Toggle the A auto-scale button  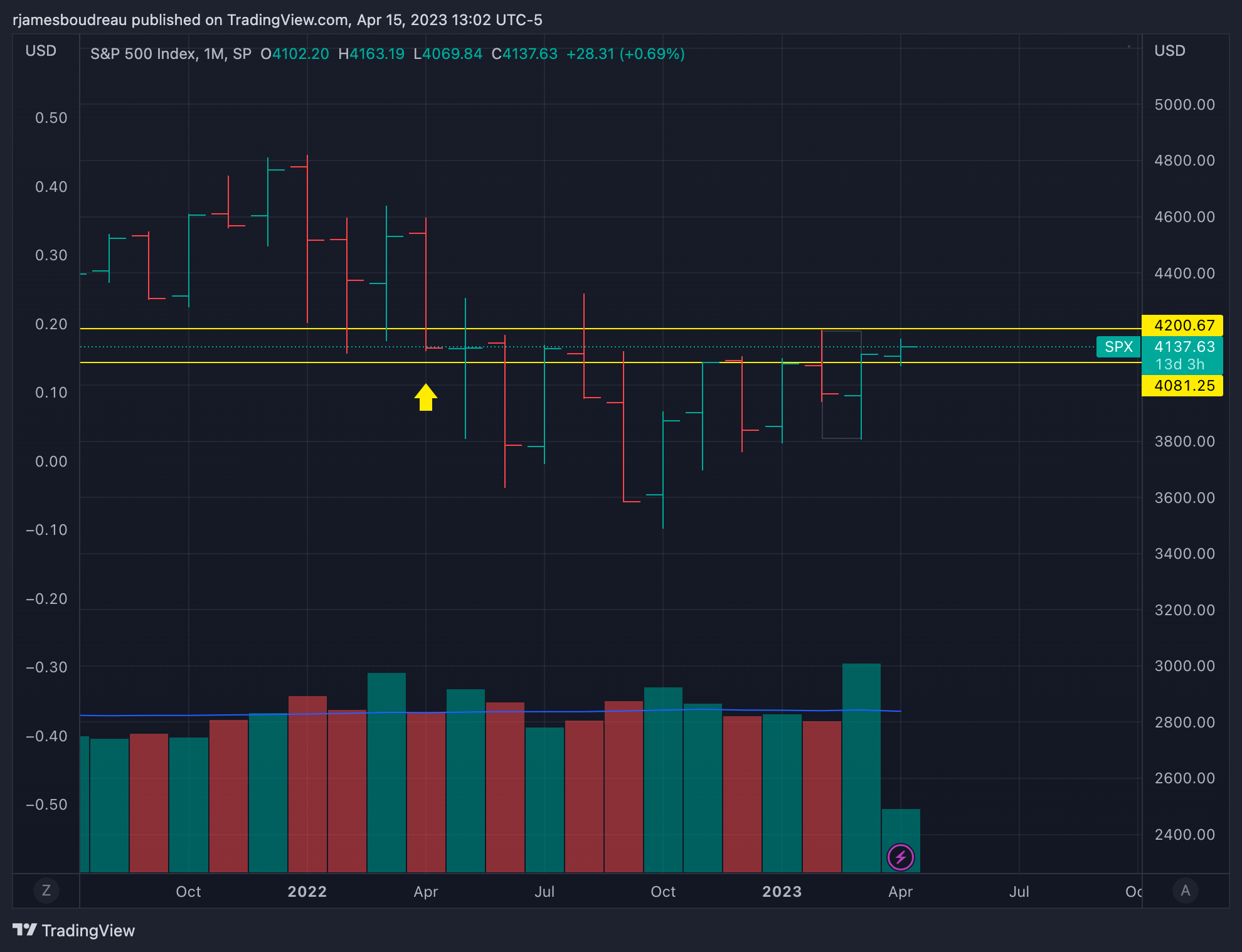(1185, 891)
